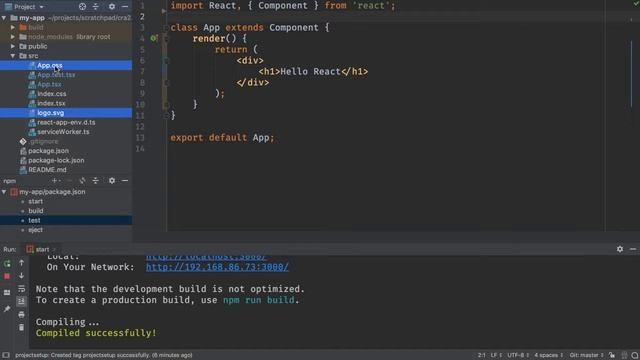Stop the running start process
The height and width of the screenshot is (360, 640).
(7, 276)
